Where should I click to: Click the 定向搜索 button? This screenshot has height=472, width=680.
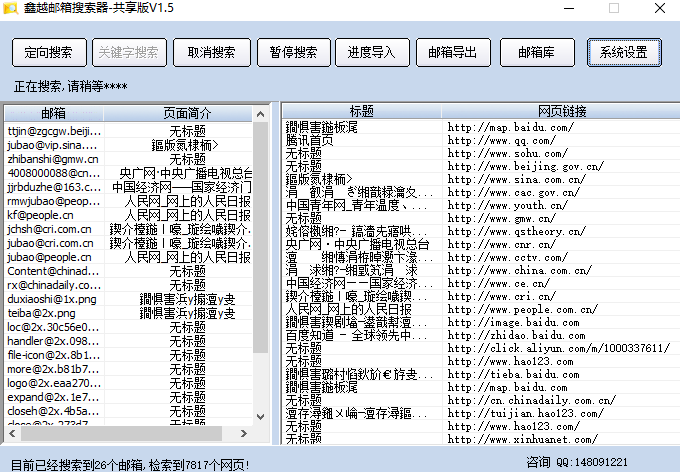[x=49, y=52]
